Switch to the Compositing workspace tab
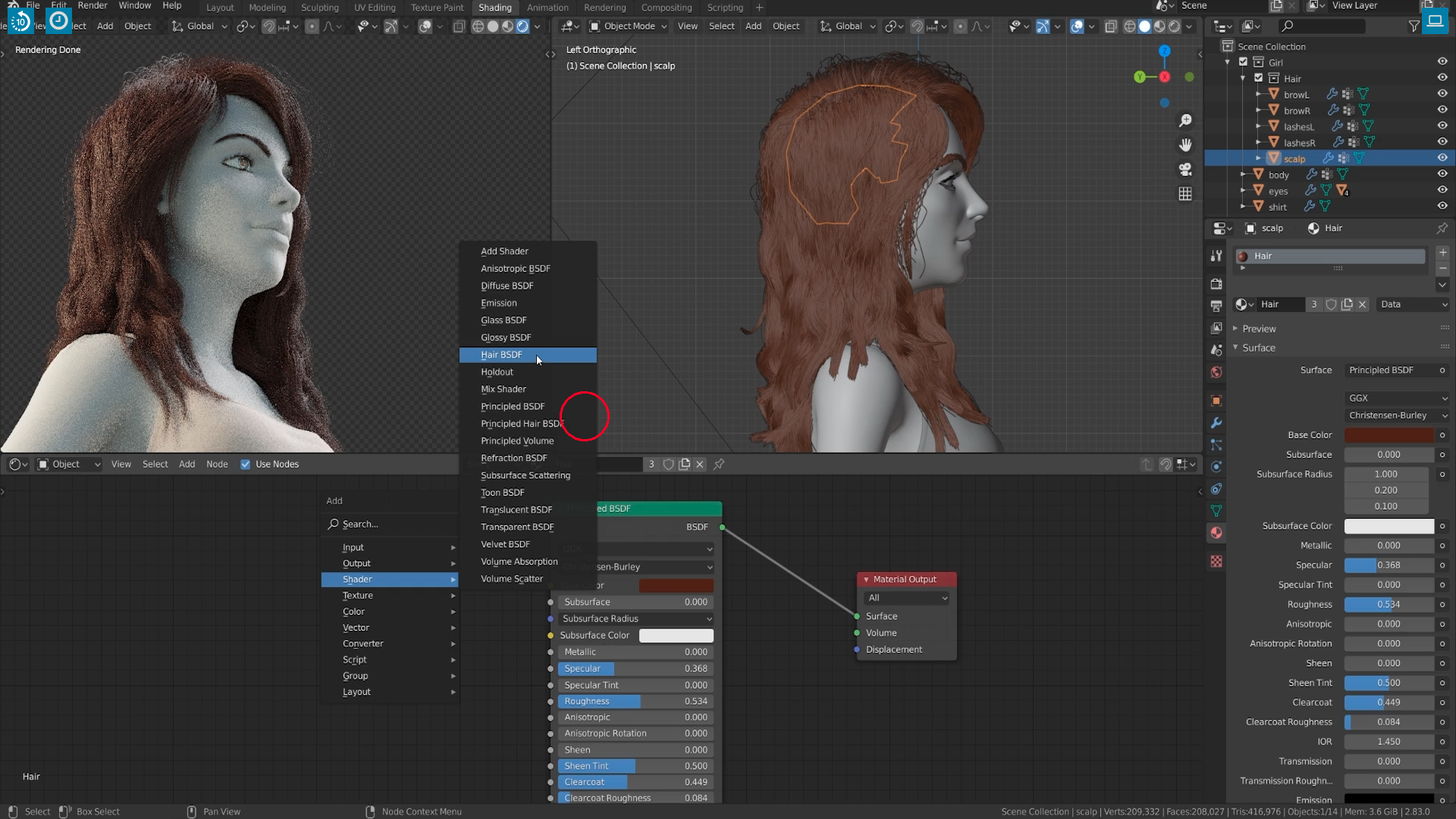1456x819 pixels. [x=666, y=8]
